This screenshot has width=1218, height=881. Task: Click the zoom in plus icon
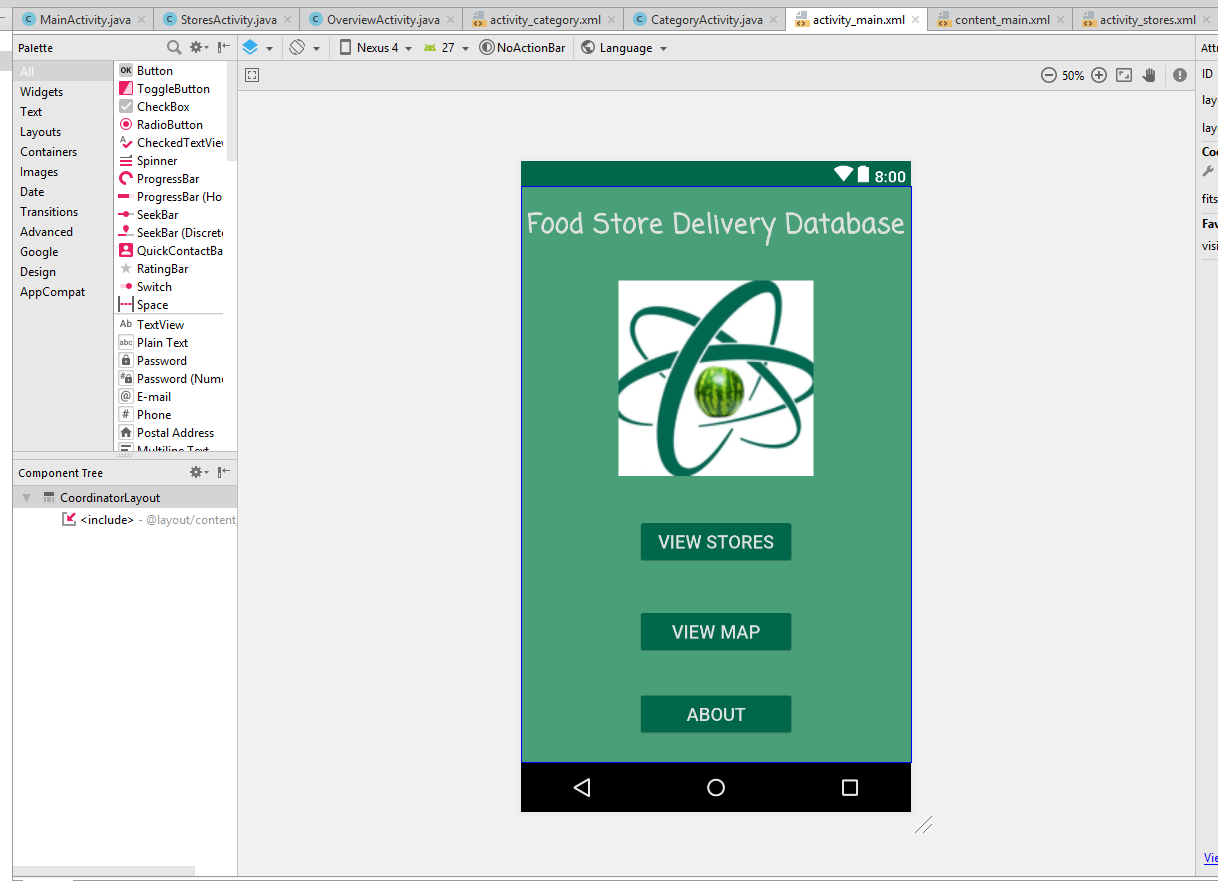[1099, 75]
